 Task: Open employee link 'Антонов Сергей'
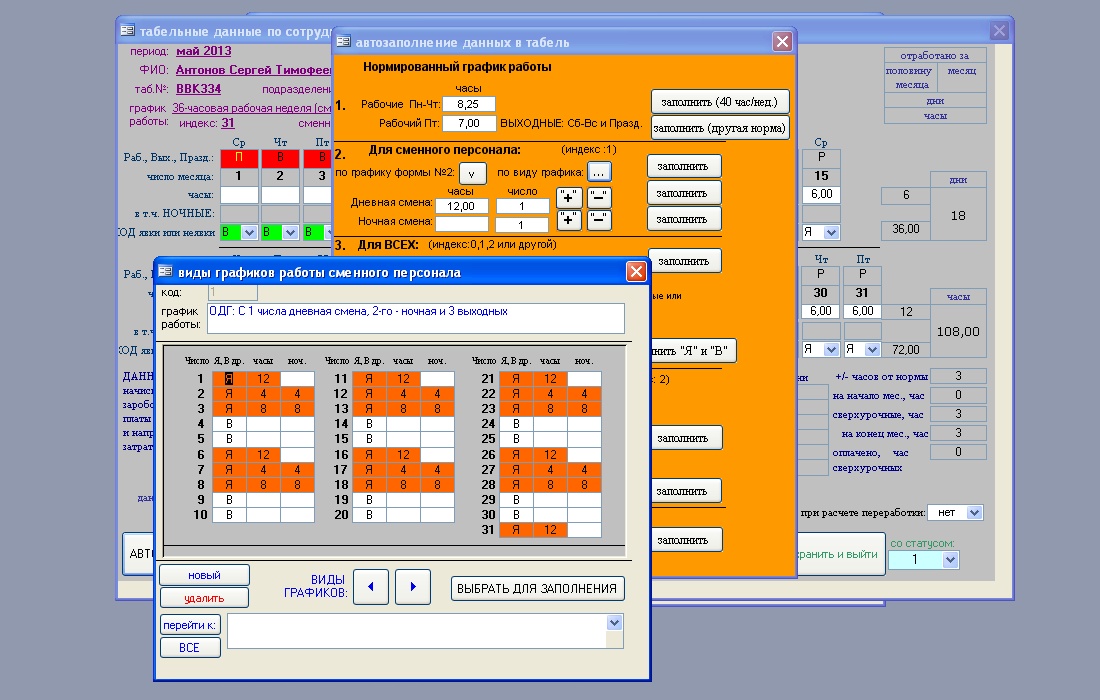click(253, 70)
